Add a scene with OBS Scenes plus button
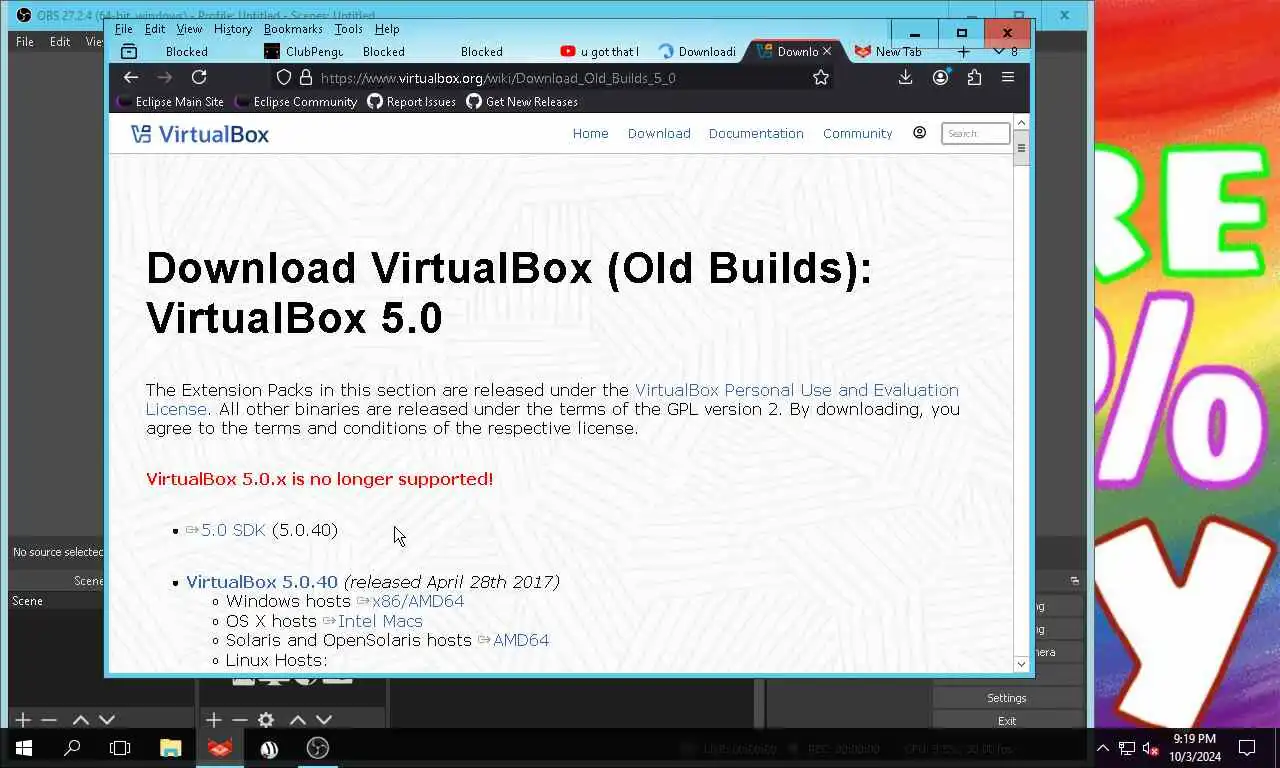The height and width of the screenshot is (768, 1280). [23, 720]
